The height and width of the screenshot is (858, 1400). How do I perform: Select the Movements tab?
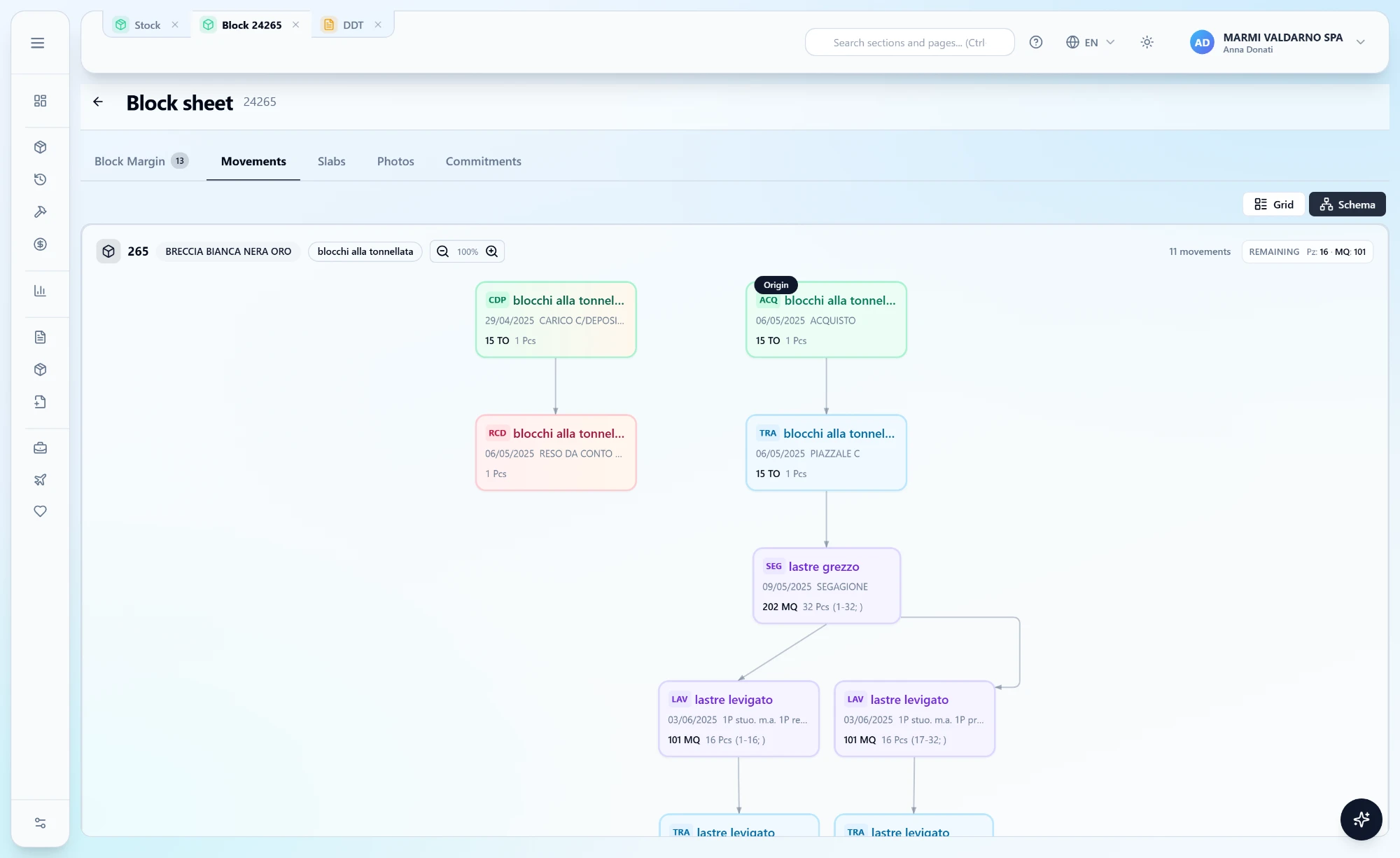click(253, 161)
